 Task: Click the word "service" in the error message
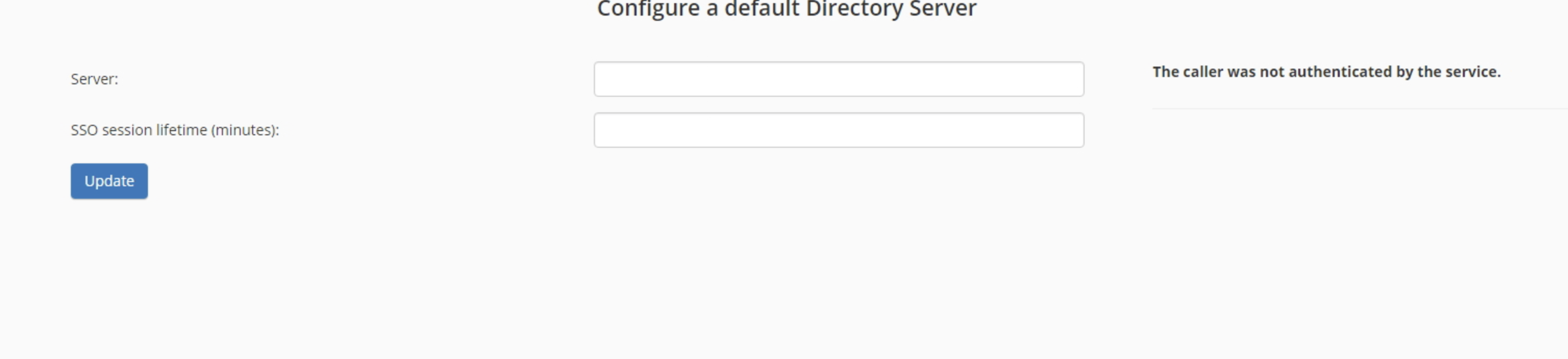1473,72
